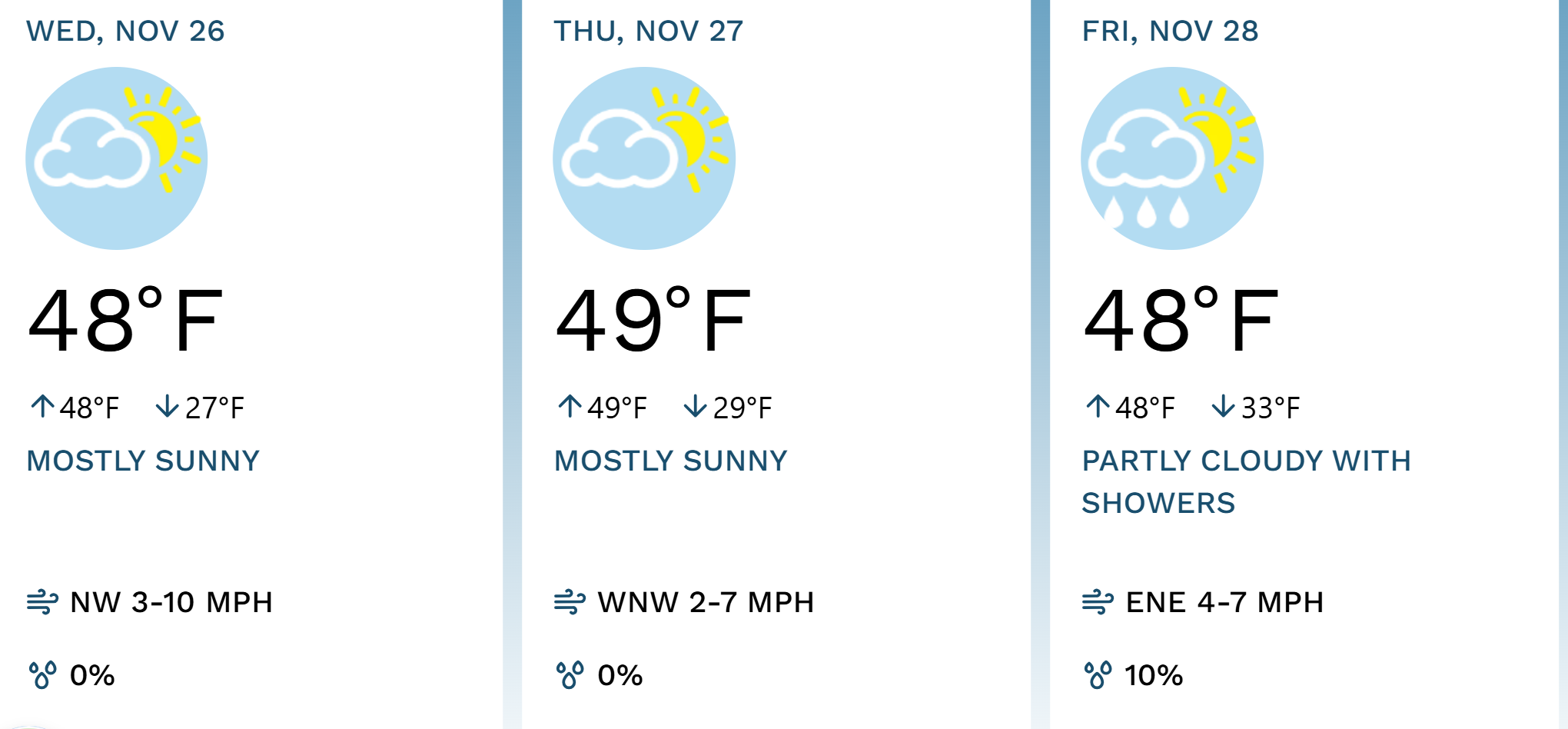The width and height of the screenshot is (1568, 729).
Task: Select the WED, NOV 26 heading
Action: coord(125,32)
